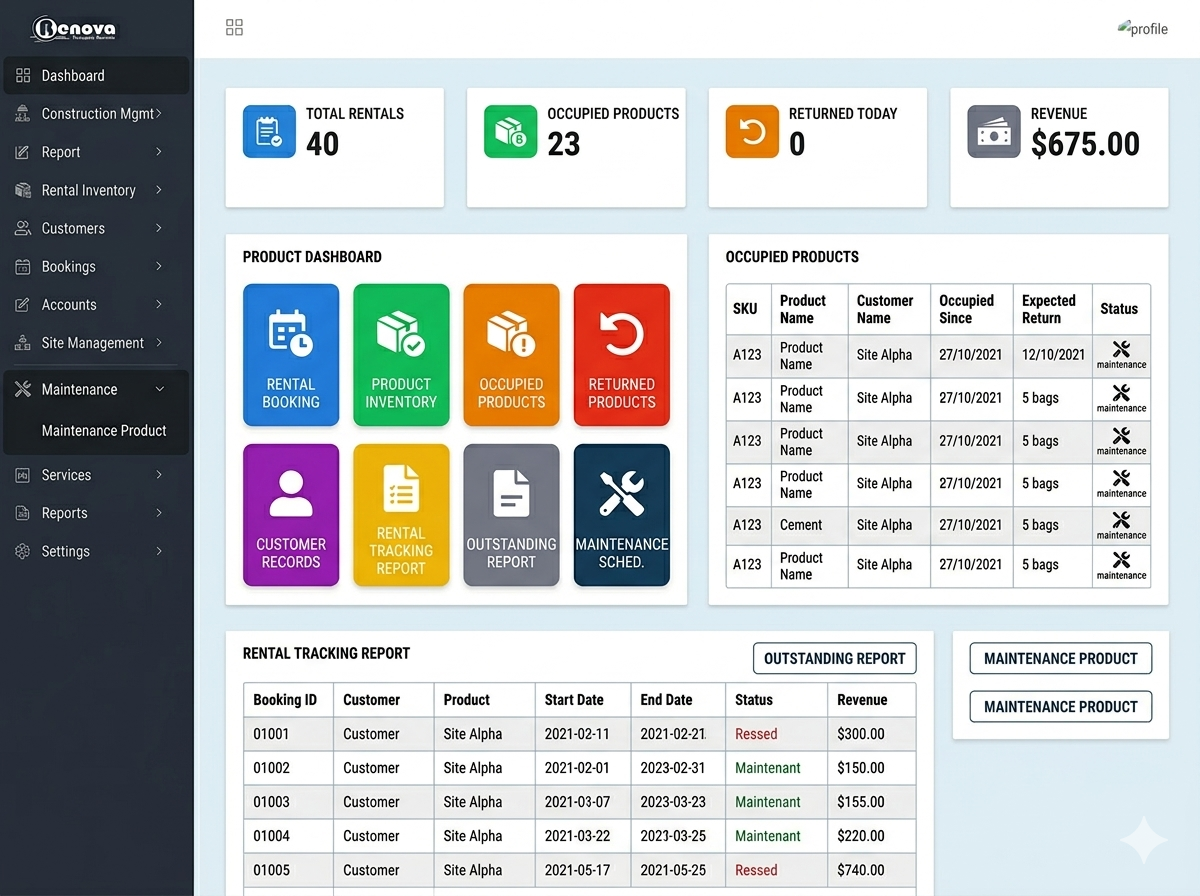Expand the Construction Mgmt sidebar menu
Screen dimensions: 1200x896
tap(95, 114)
